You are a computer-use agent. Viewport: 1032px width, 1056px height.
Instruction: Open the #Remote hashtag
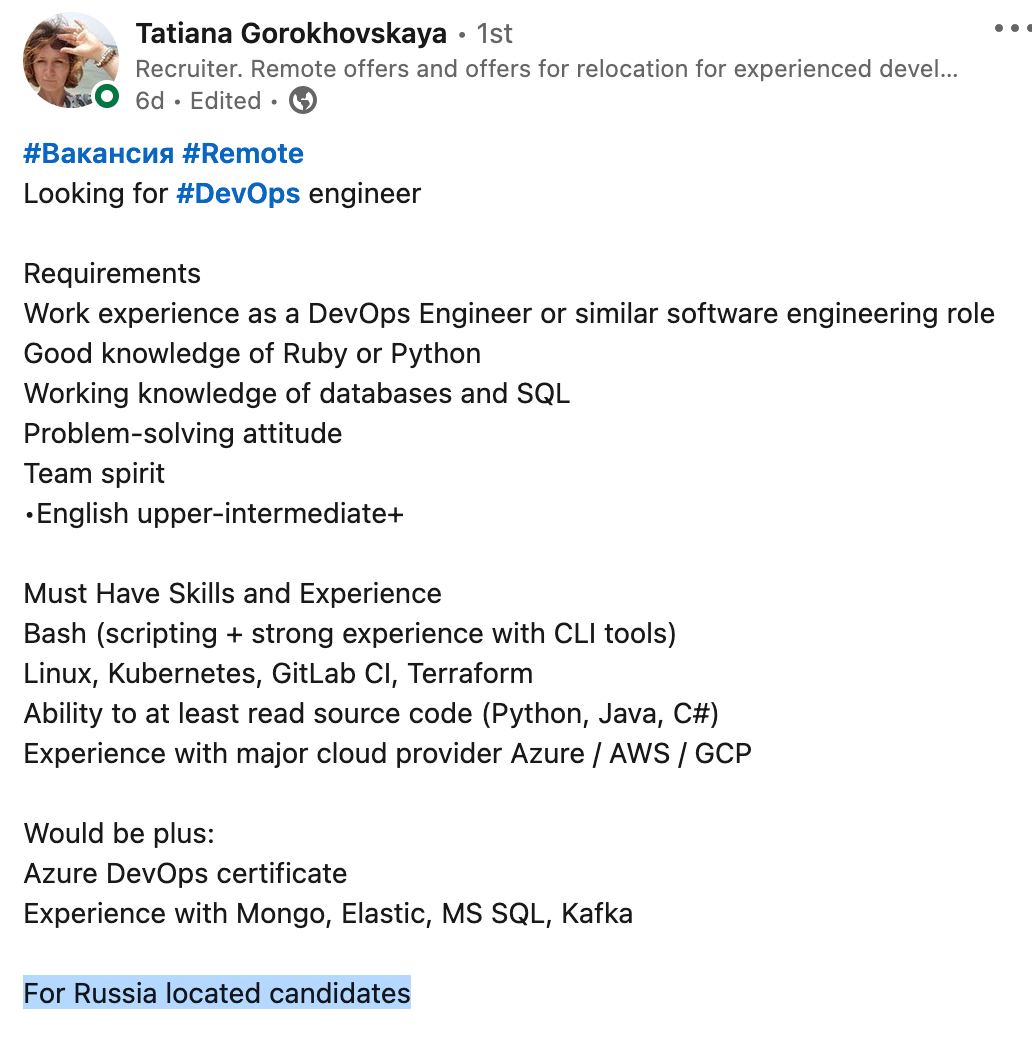pyautogui.click(x=242, y=154)
